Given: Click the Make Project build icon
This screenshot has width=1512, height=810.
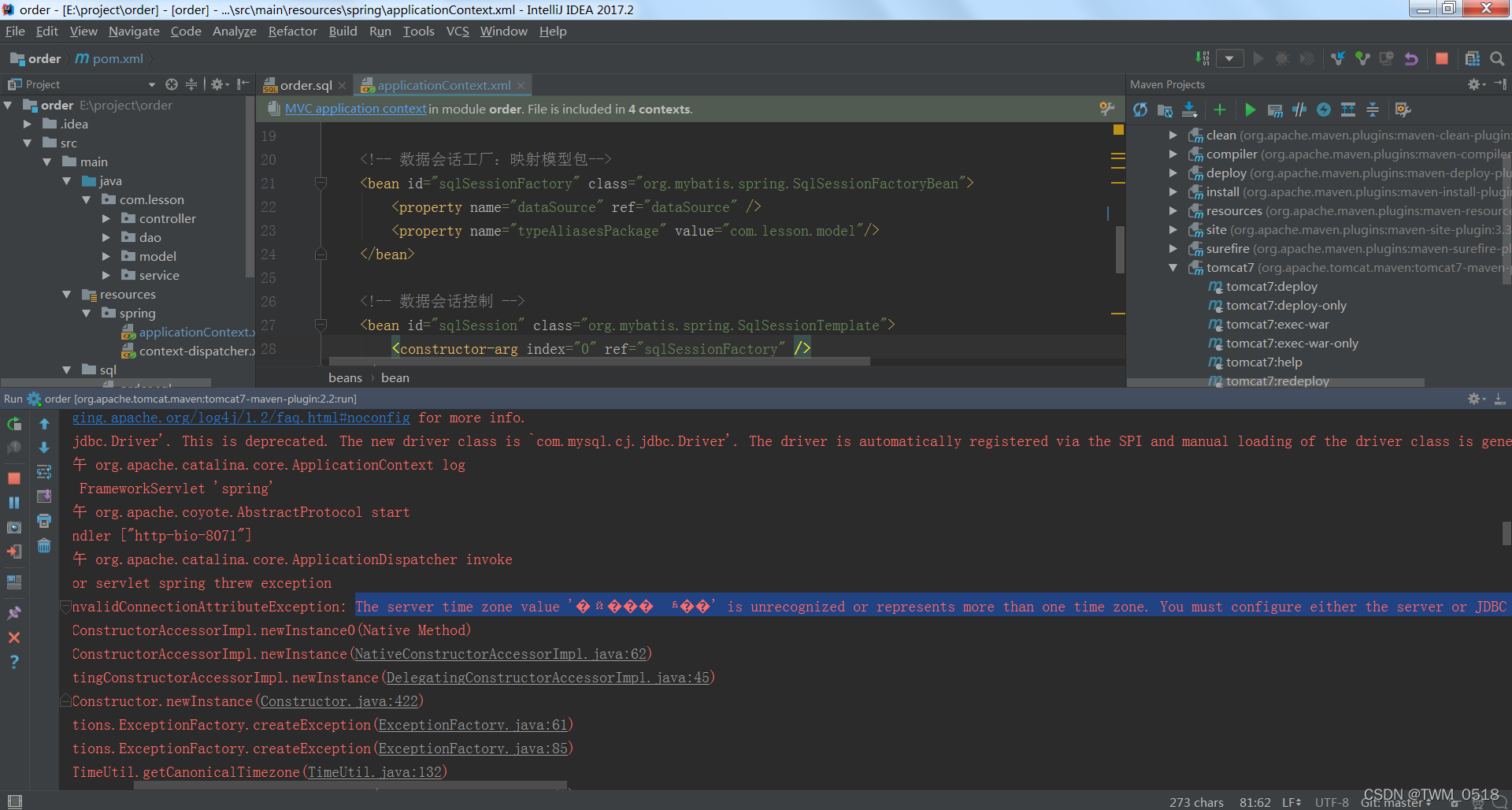Looking at the screenshot, I should pyautogui.click(x=1202, y=58).
